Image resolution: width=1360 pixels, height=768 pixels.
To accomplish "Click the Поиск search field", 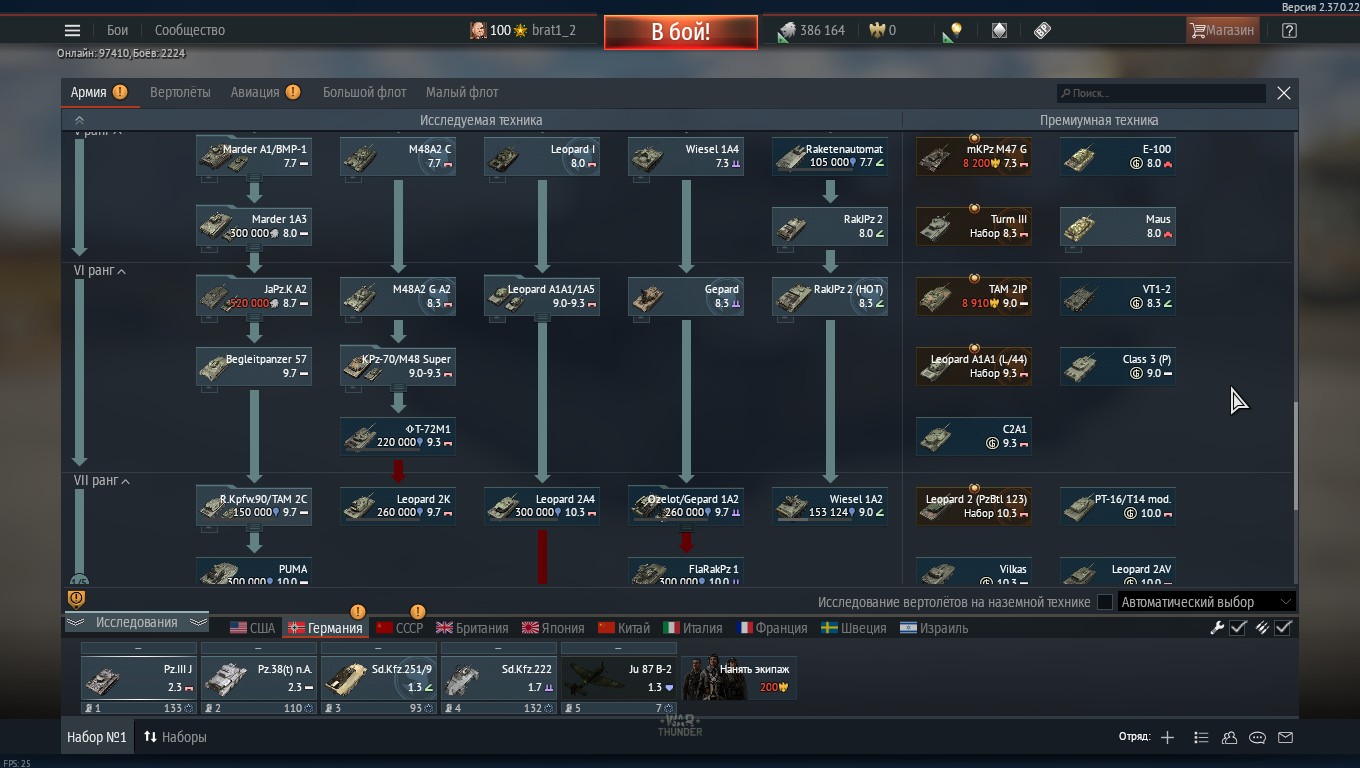I will [1161, 93].
